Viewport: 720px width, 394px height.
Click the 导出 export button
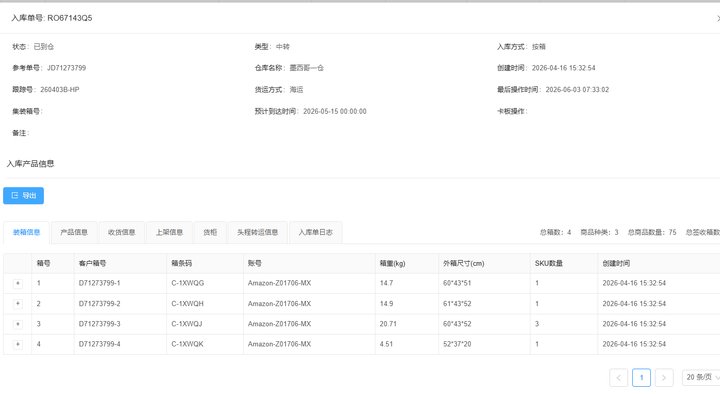pyautogui.click(x=23, y=196)
